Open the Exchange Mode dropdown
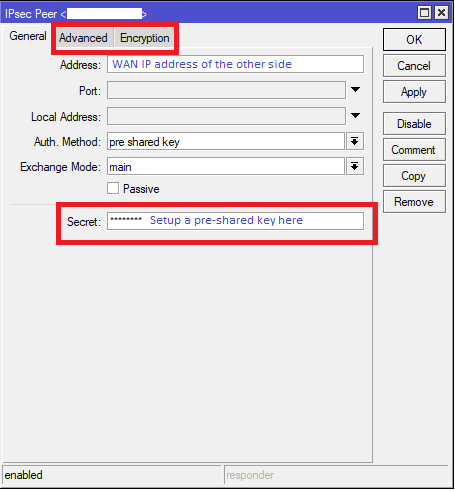Image resolution: width=455 pixels, height=492 pixels. click(354, 166)
